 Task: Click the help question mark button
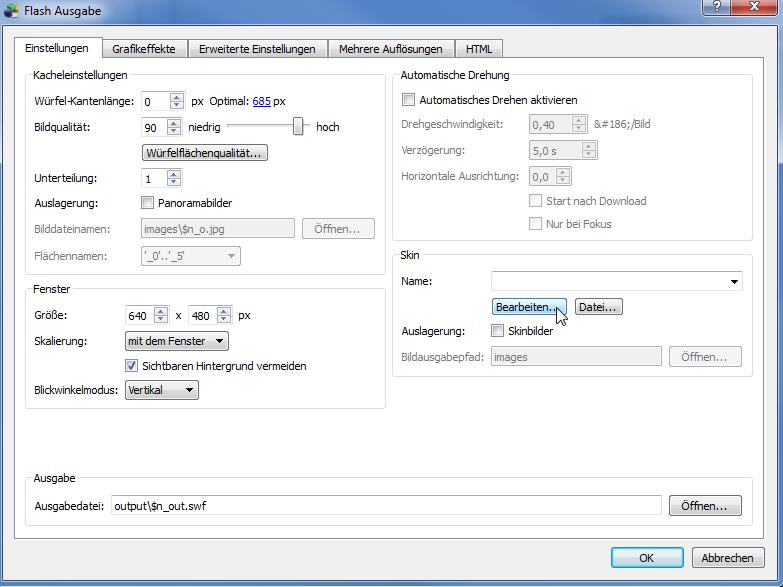pyautogui.click(x=716, y=7)
